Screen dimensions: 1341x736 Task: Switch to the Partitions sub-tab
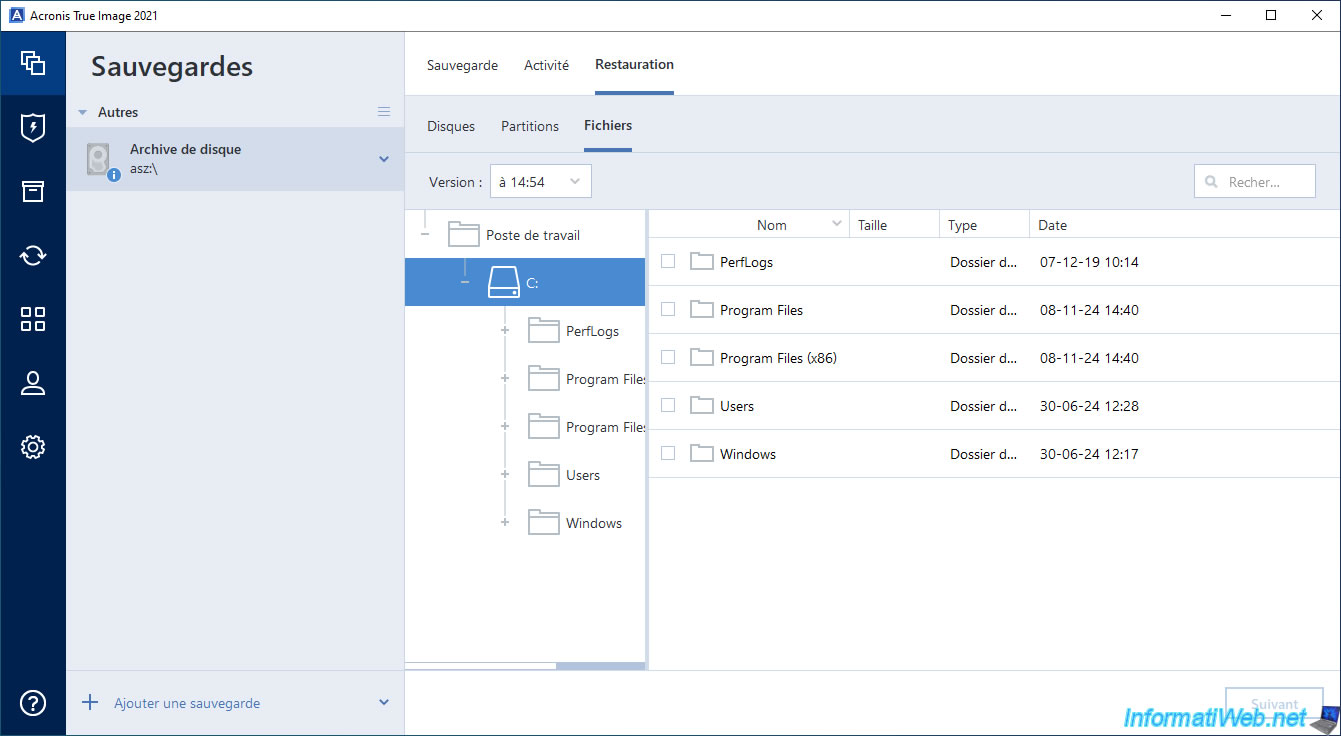[x=530, y=126]
